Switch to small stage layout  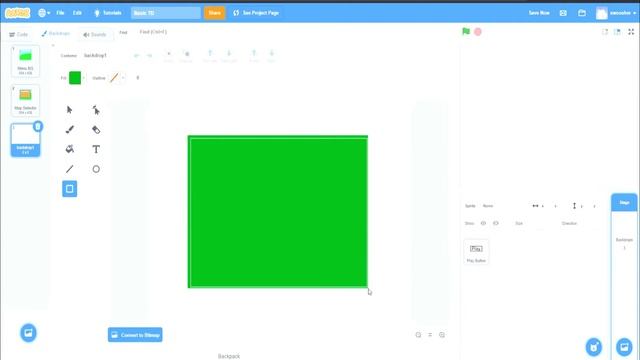[605, 31]
